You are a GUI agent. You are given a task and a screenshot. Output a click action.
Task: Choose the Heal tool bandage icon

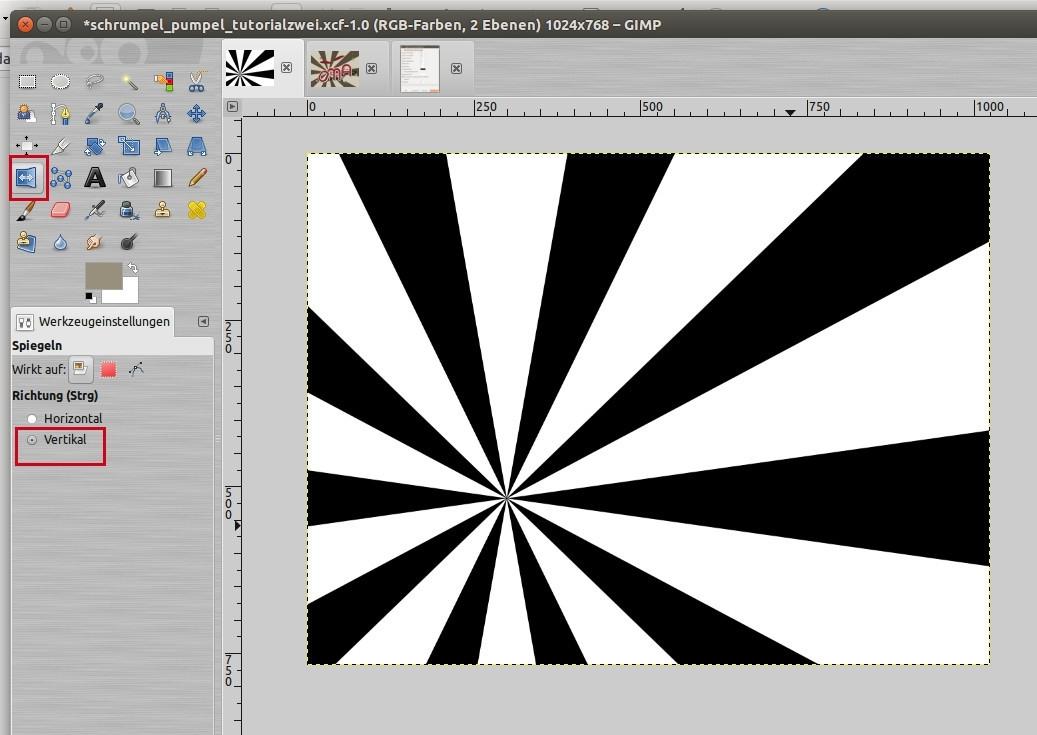tap(197, 210)
